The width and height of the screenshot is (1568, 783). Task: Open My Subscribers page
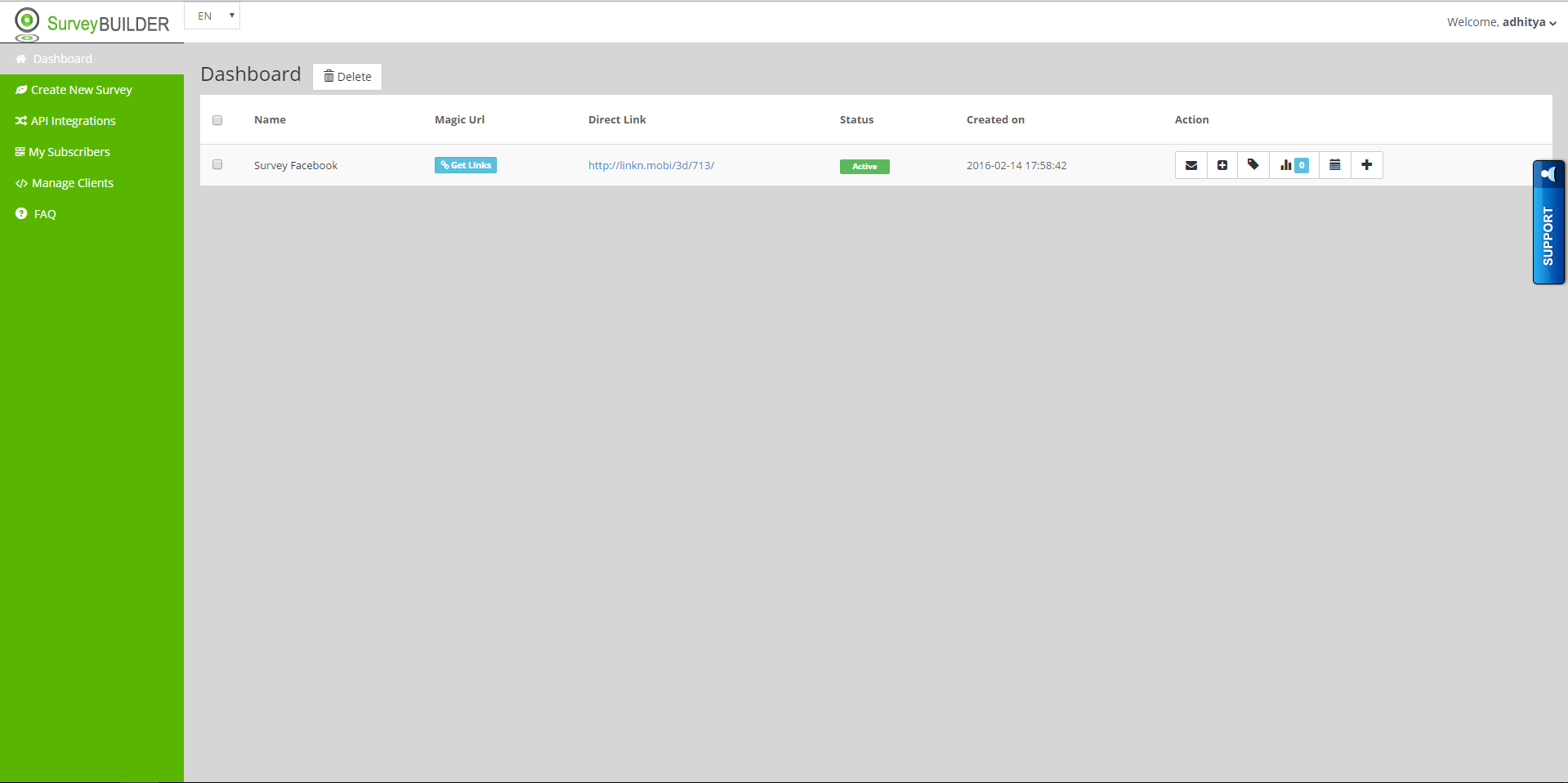(x=69, y=152)
